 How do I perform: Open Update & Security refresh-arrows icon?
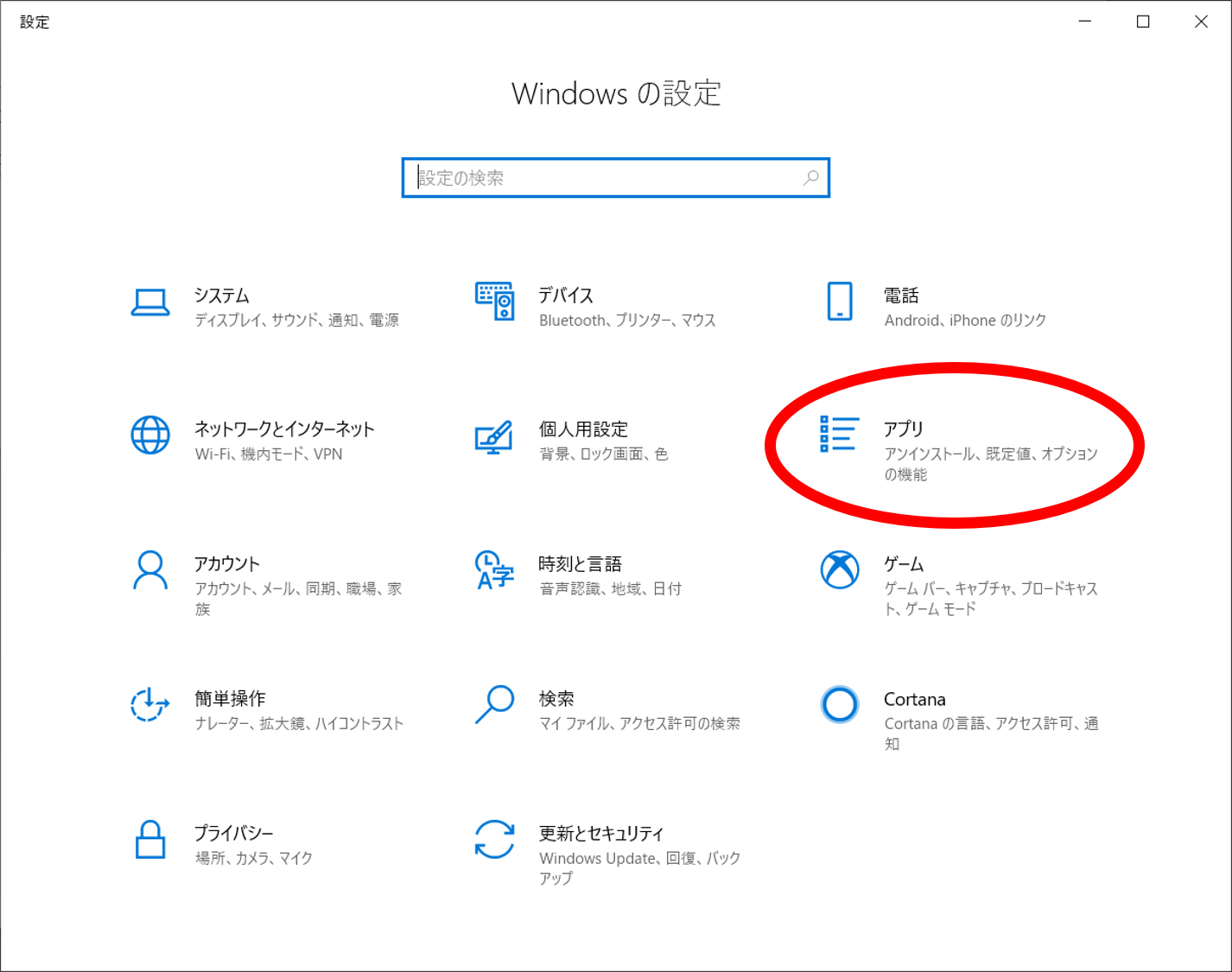(495, 840)
